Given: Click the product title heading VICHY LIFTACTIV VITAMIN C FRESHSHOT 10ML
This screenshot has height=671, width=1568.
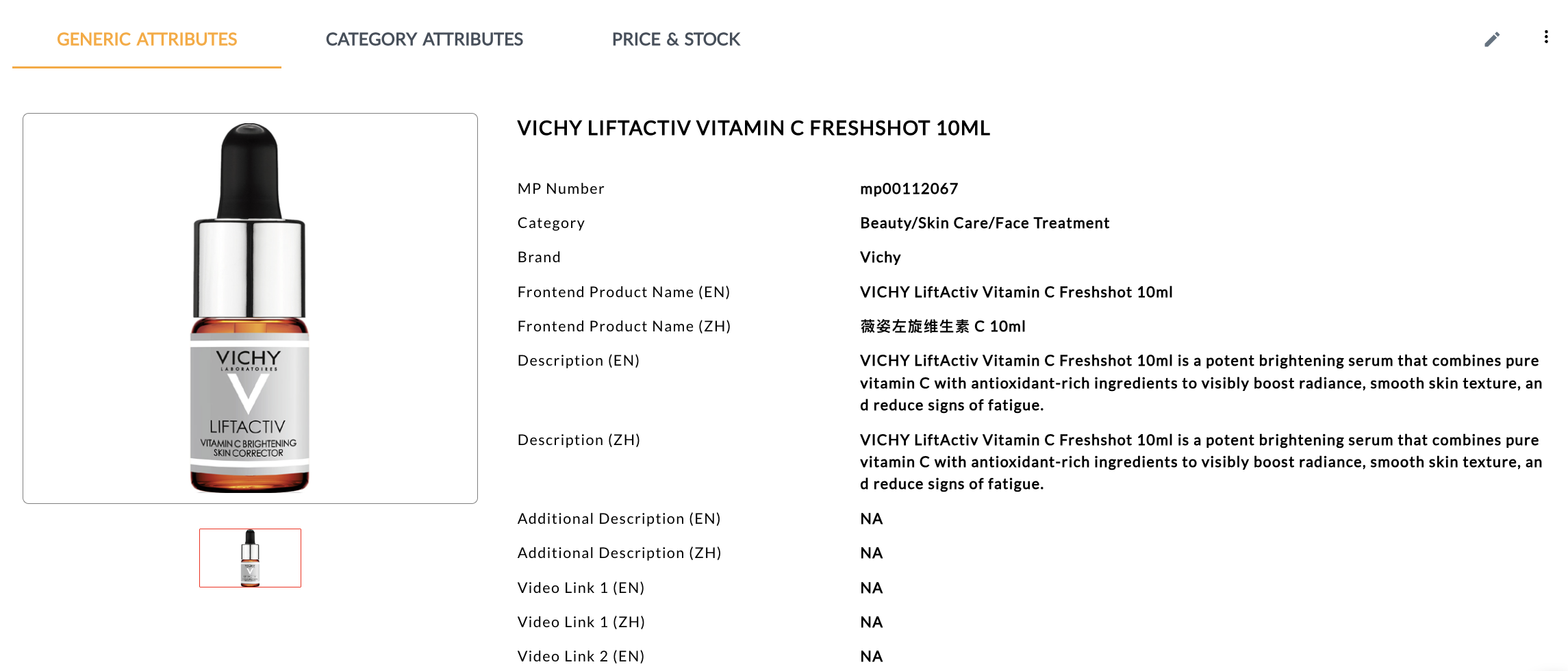Looking at the screenshot, I should pyautogui.click(x=753, y=128).
